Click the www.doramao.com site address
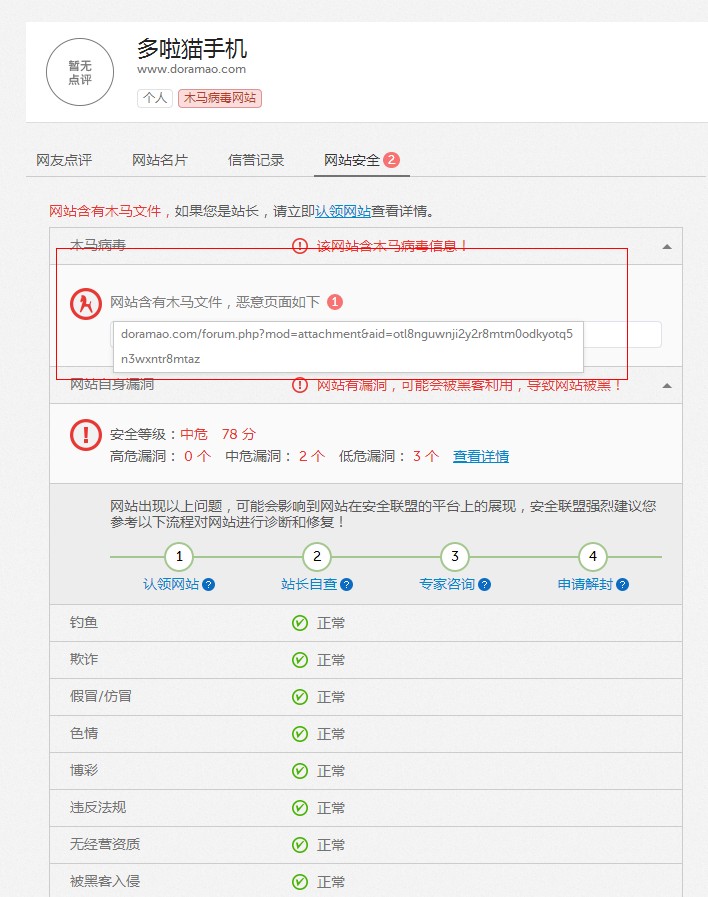 (x=192, y=69)
